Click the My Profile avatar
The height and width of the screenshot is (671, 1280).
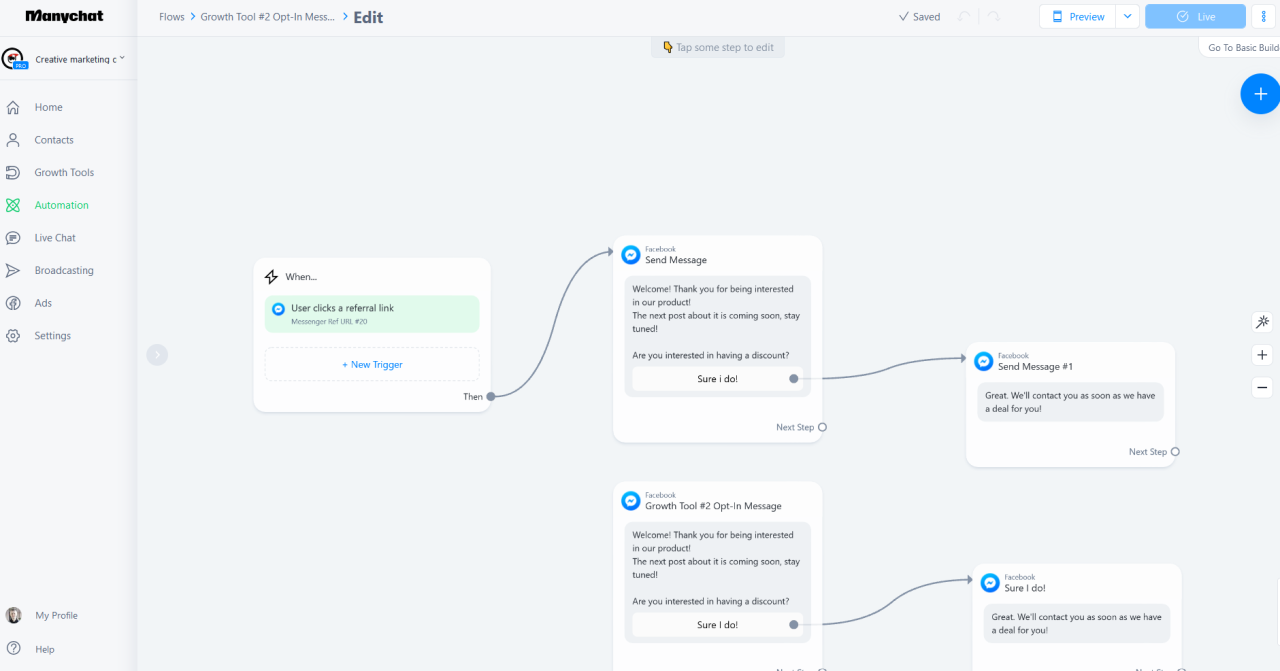(x=13, y=615)
